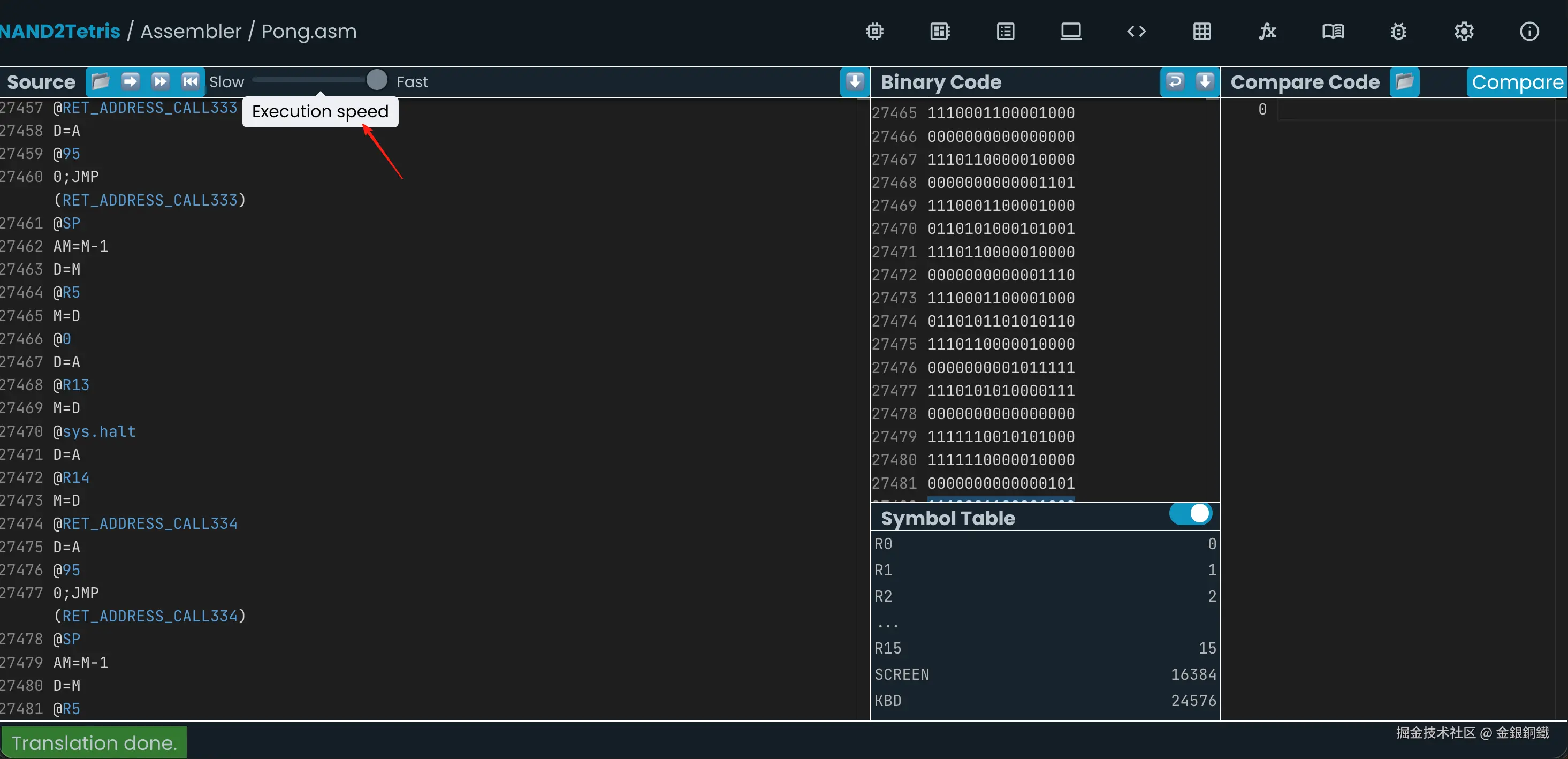Click the Compare Code input field
The height and width of the screenshot is (759, 1568).
1418,110
